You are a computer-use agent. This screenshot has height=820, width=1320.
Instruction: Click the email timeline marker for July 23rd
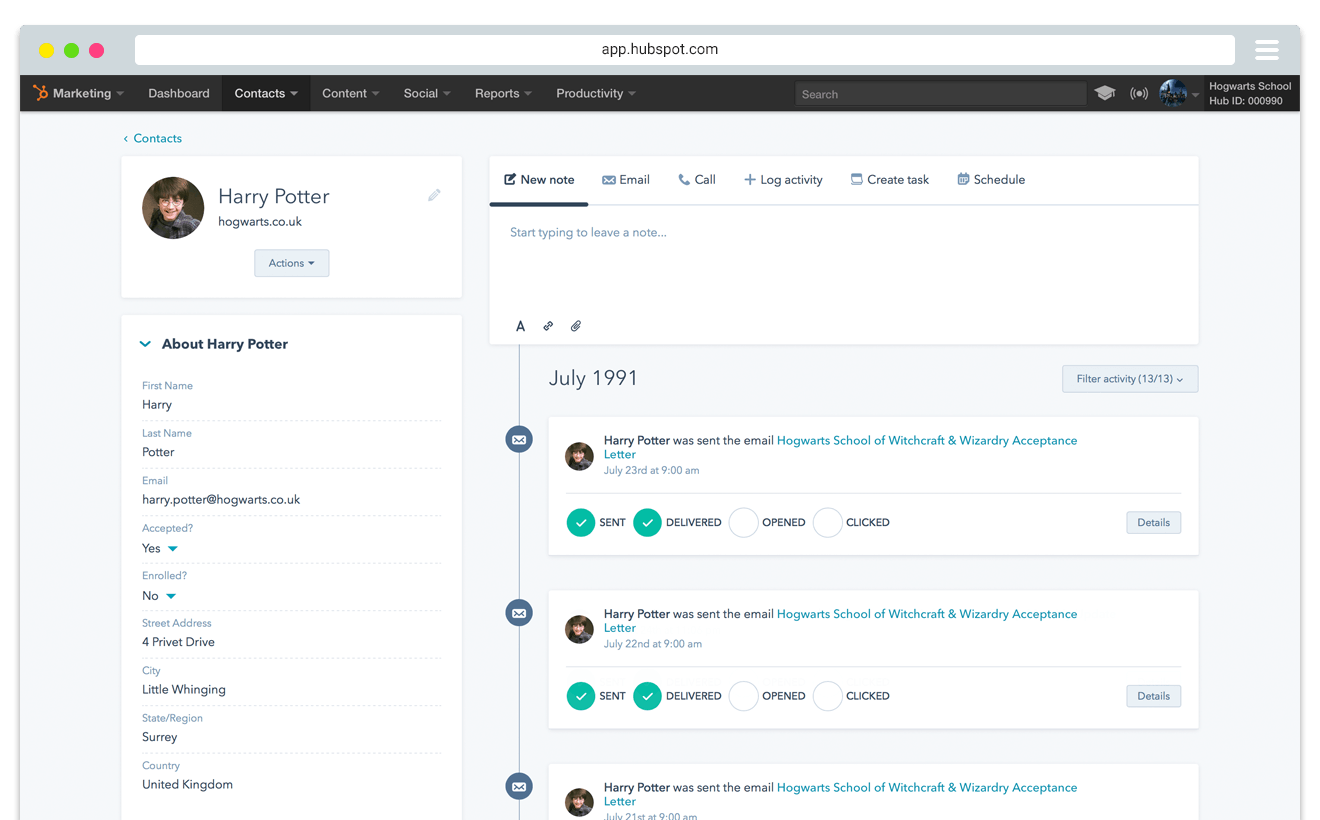(x=519, y=439)
